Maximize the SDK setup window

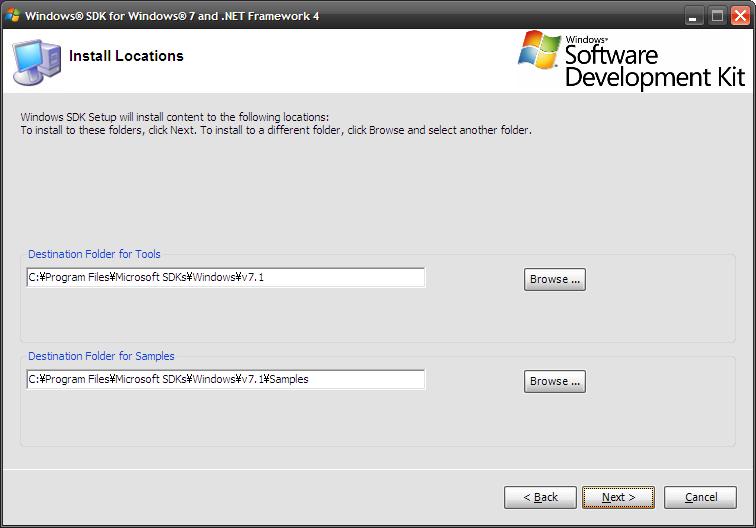717,16
